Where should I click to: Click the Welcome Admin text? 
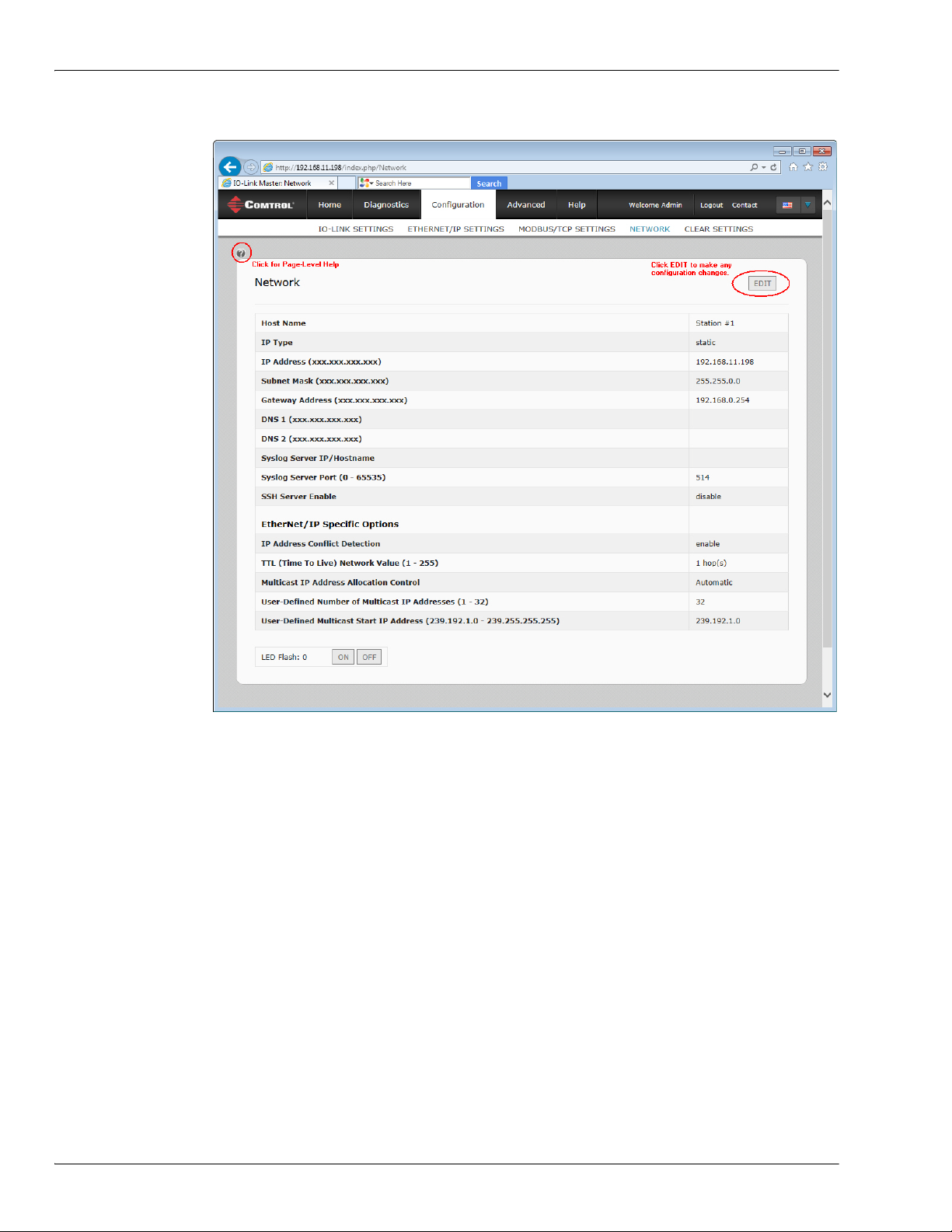tap(655, 205)
